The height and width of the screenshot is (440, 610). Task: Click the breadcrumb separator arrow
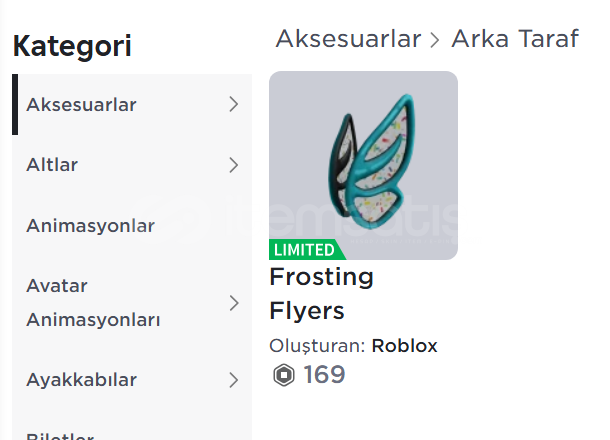point(435,40)
